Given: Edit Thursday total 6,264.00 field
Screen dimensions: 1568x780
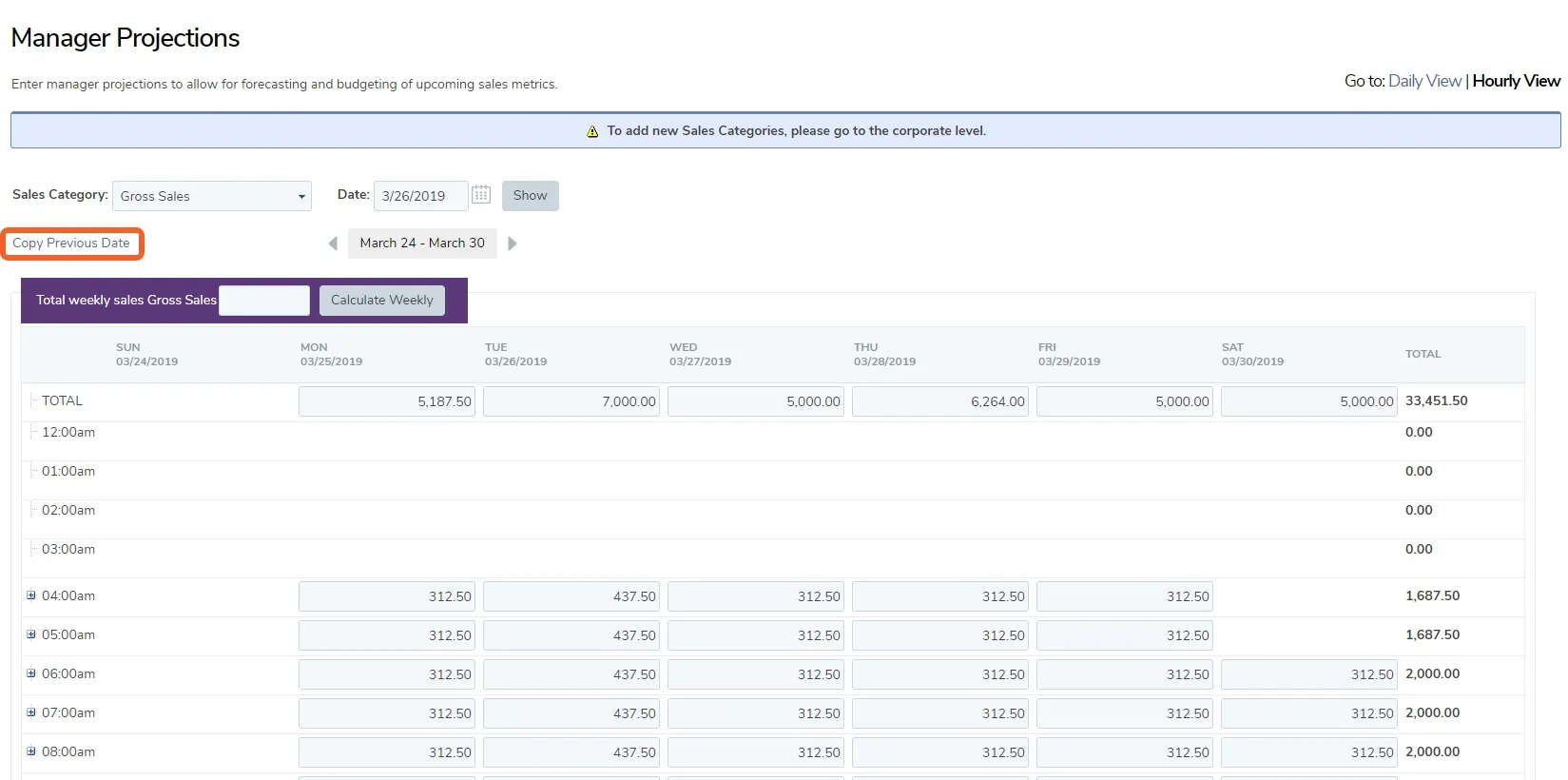Looking at the screenshot, I should coord(940,401).
